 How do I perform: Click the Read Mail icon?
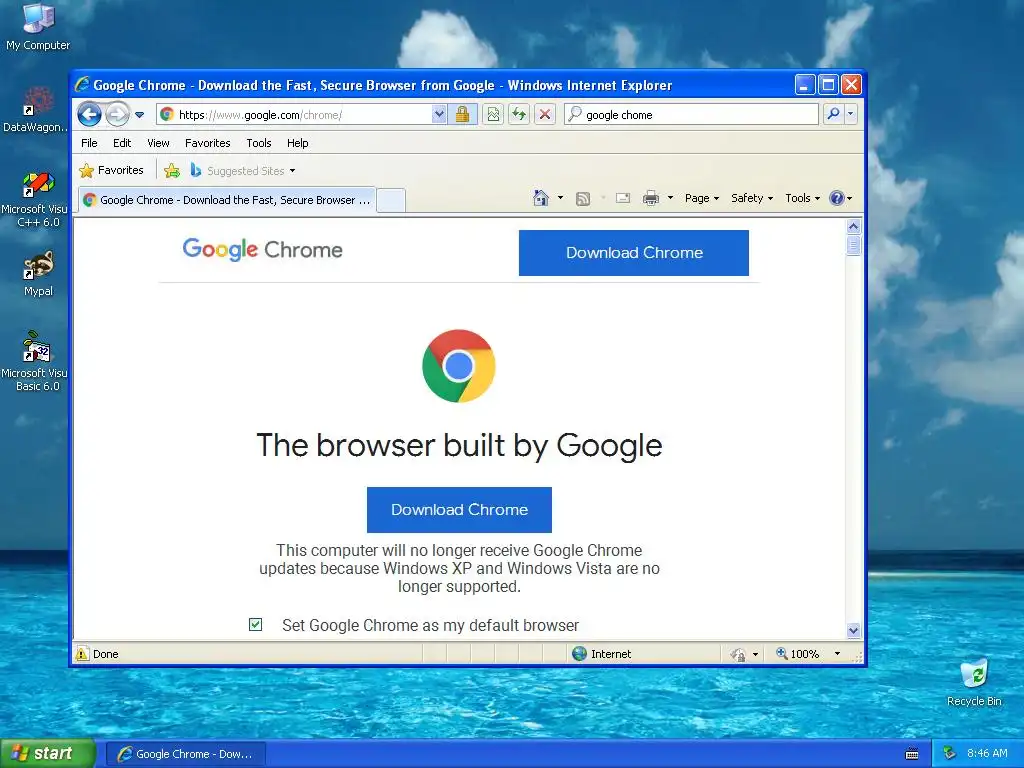point(623,198)
